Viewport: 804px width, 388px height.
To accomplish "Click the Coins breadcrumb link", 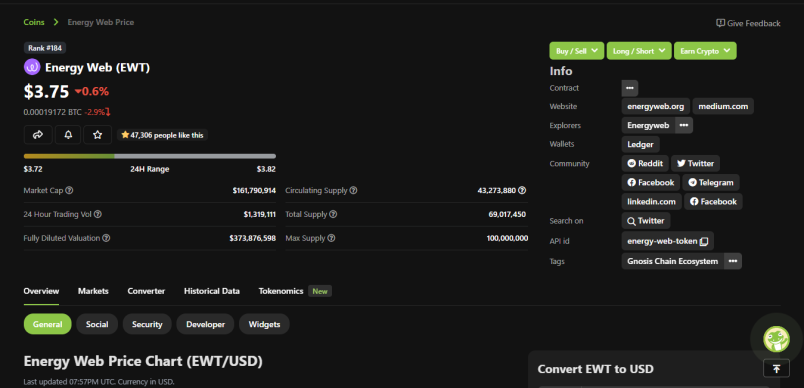I will click(34, 23).
